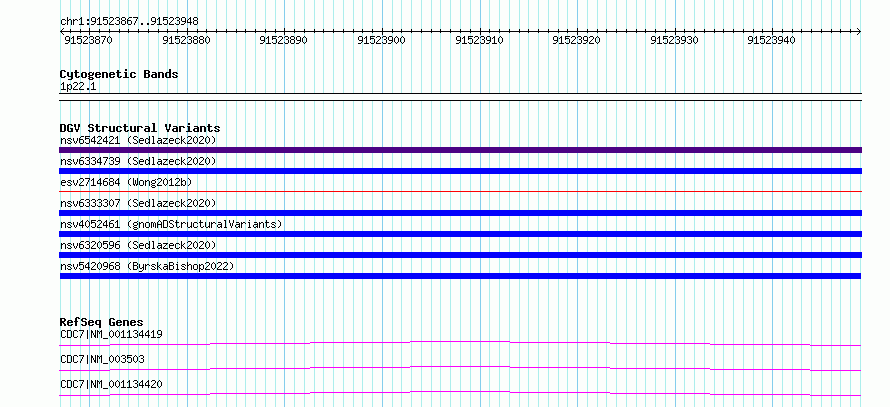The image size is (890, 407).
Task: Select the nsv6542421 (Sedlazeck2020) label
Action: [138, 140]
